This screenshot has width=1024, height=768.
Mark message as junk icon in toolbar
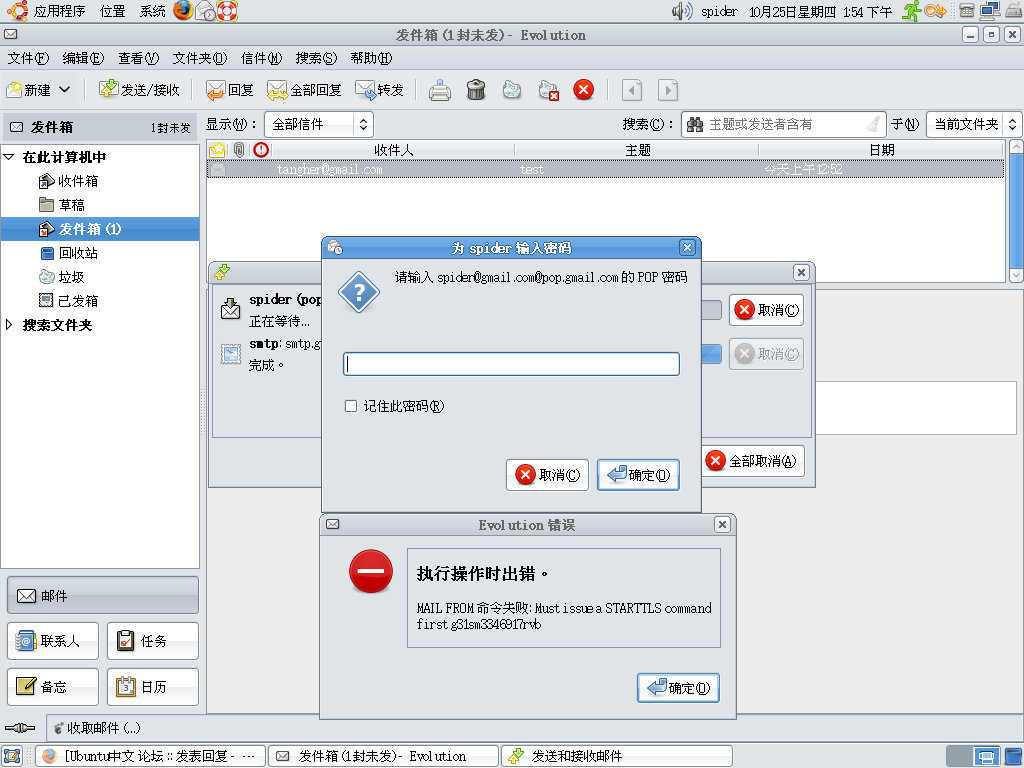[512, 90]
